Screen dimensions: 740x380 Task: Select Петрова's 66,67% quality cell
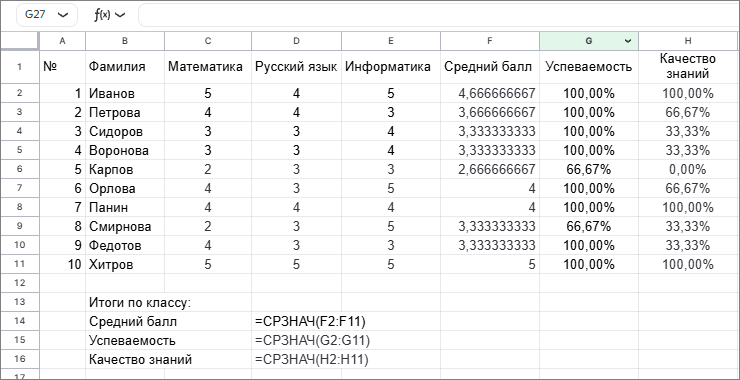[x=688, y=112]
